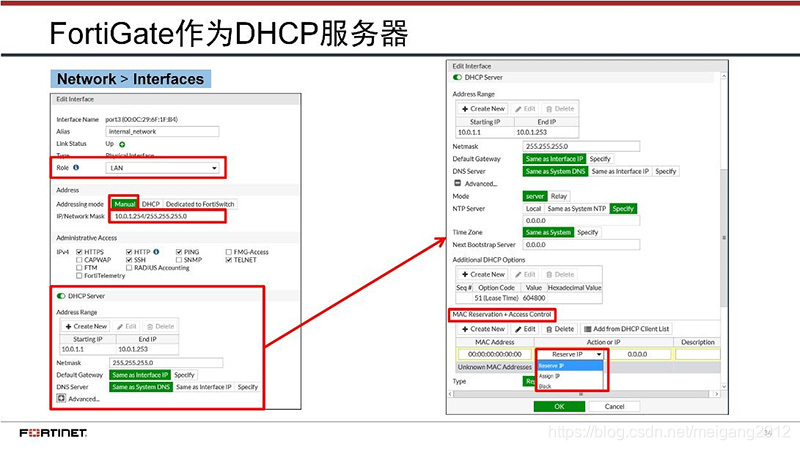Click the green OK button
The image size is (800, 450).
(559, 407)
